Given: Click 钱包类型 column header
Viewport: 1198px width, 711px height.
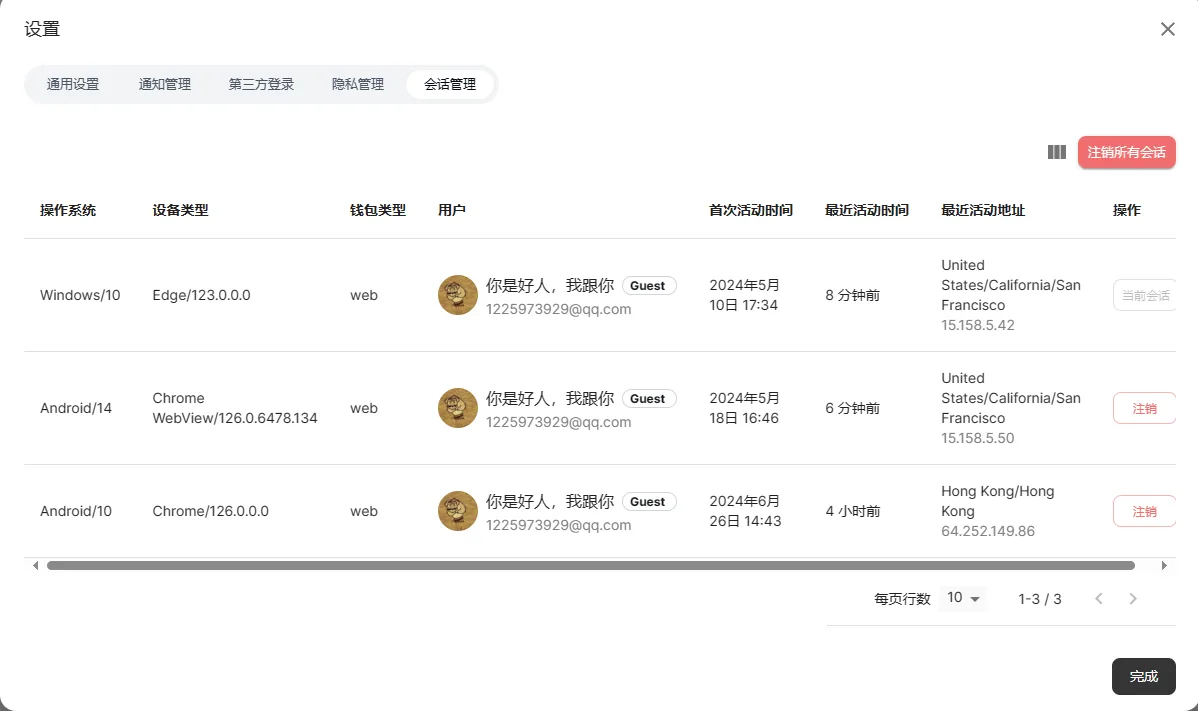Looking at the screenshot, I should (x=378, y=210).
